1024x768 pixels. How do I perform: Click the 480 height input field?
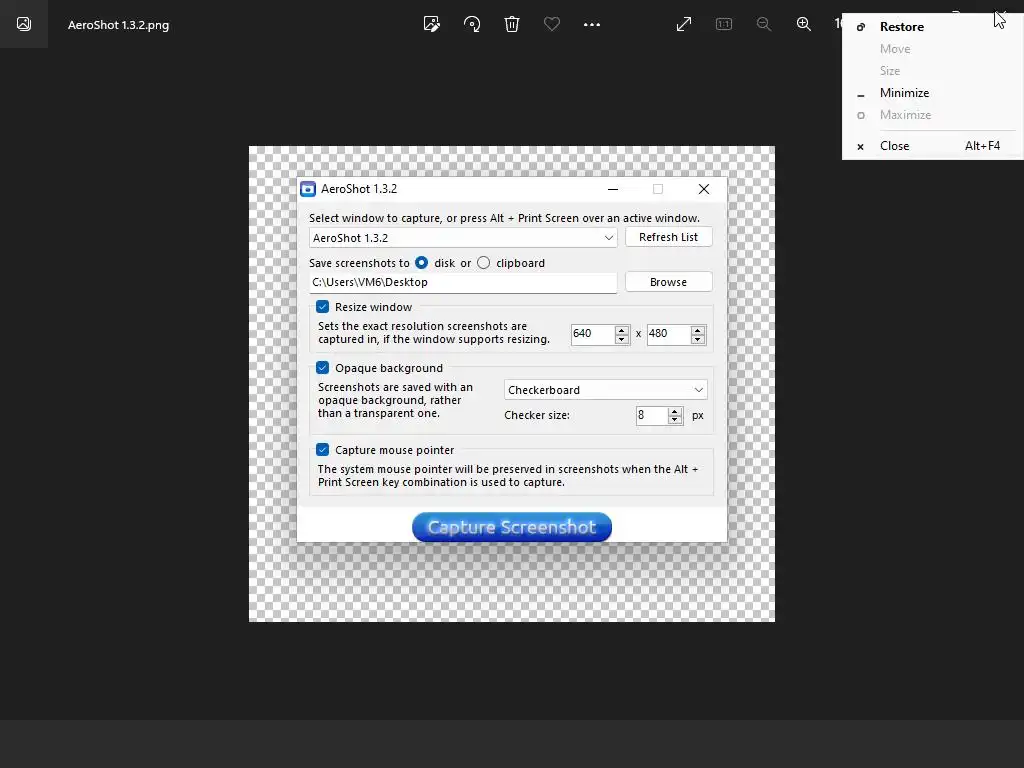point(669,334)
